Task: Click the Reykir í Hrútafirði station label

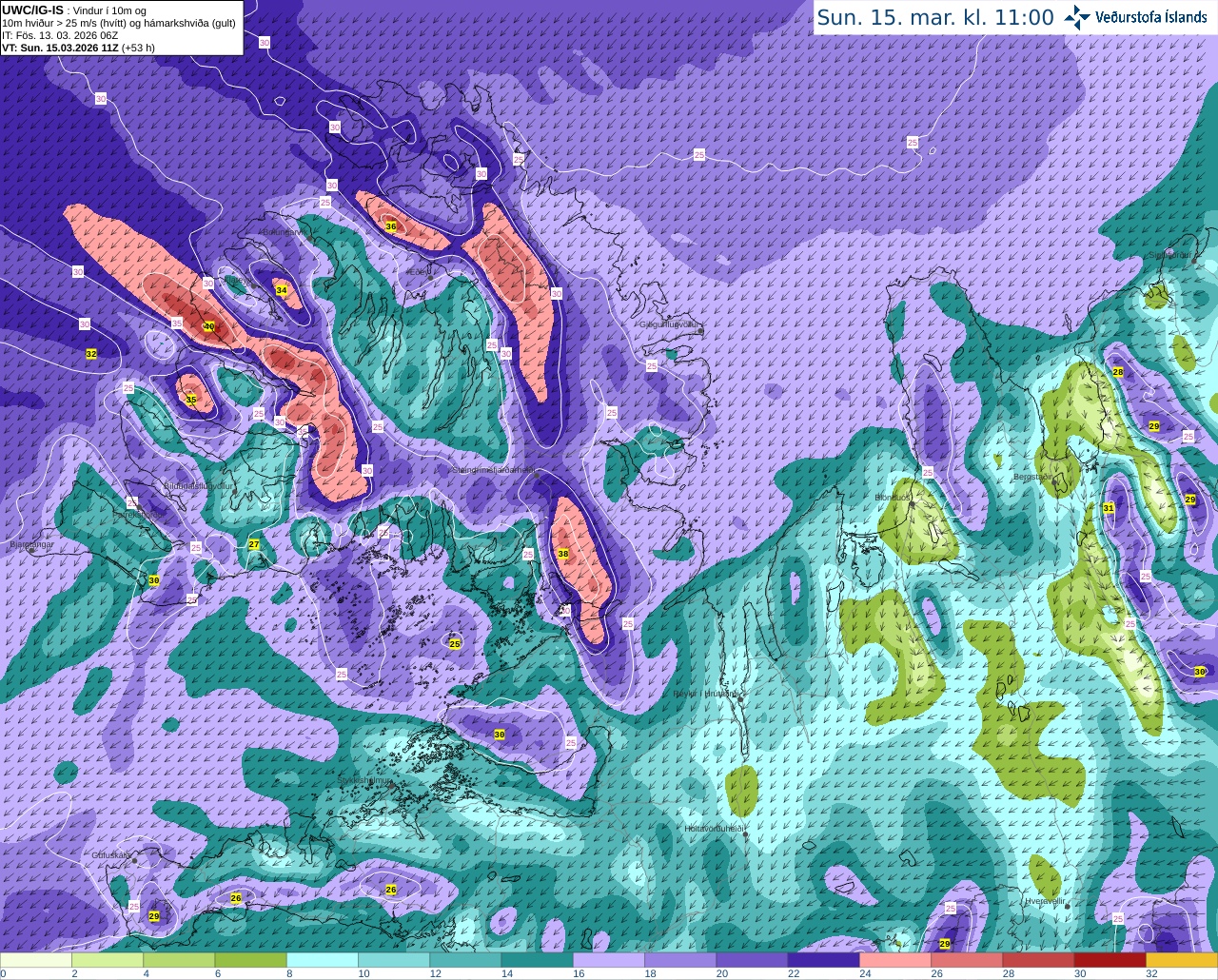Action: (x=706, y=694)
